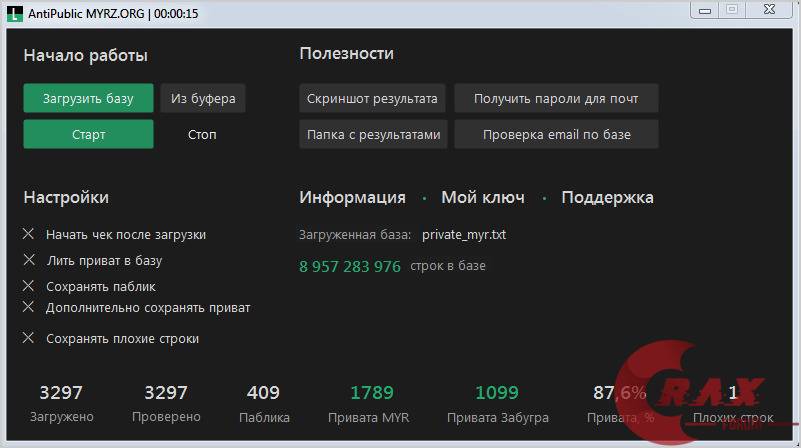Viewport: 801px width, 448px height.
Task: Start checking with the Старт button
Action: tap(88, 134)
